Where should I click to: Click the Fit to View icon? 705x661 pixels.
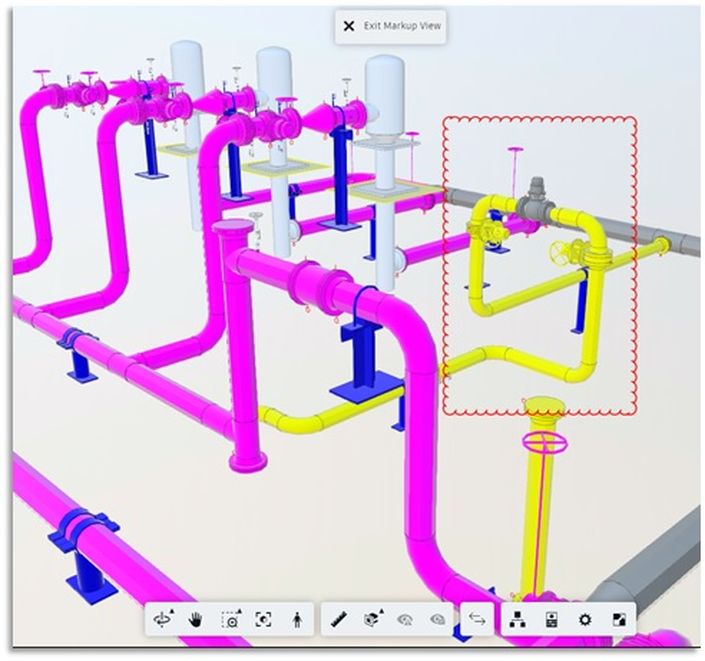point(263,620)
